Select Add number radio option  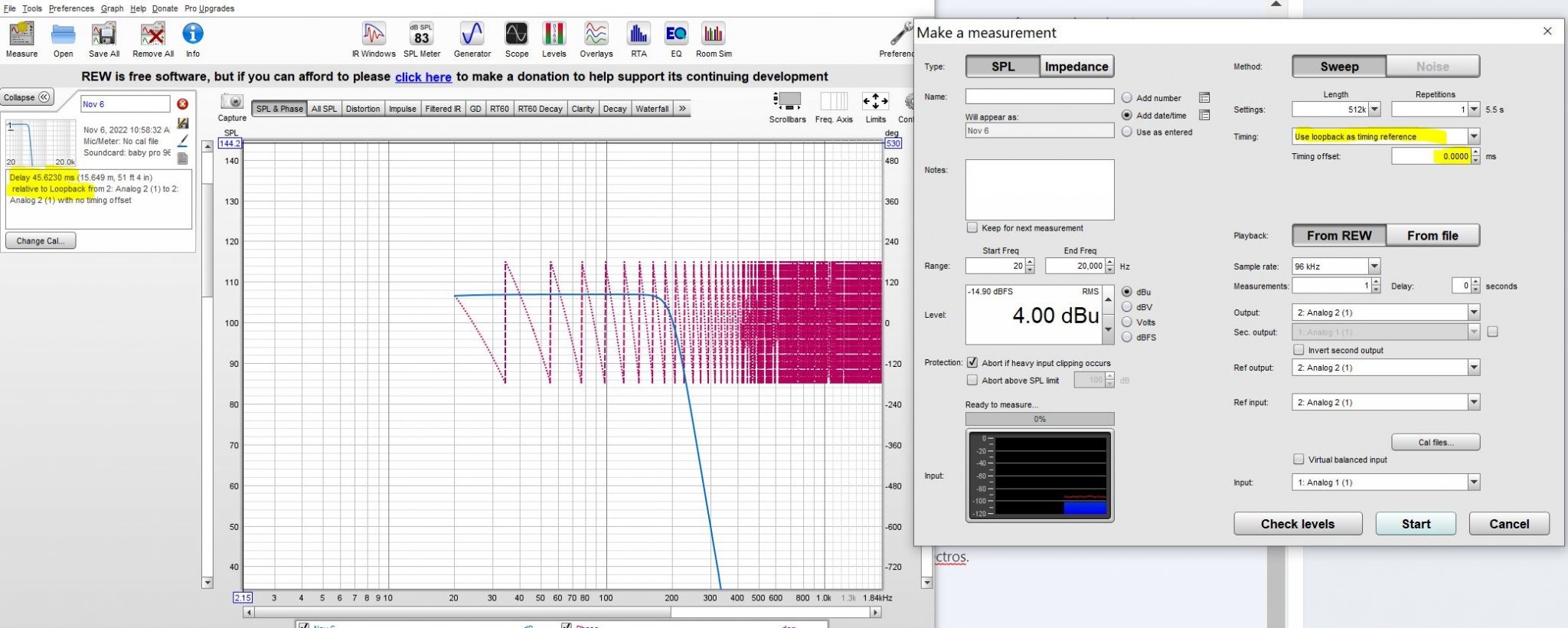[1127, 98]
